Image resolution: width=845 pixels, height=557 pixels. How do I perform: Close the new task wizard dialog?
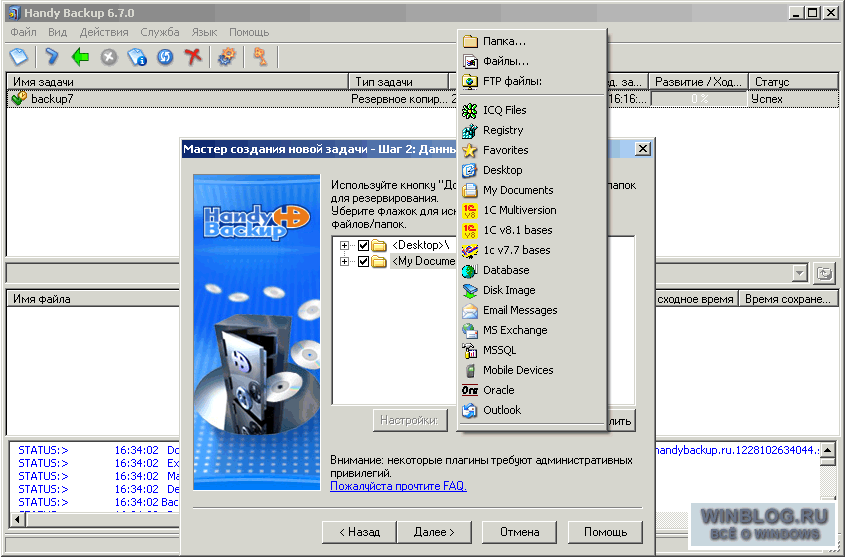click(642, 149)
